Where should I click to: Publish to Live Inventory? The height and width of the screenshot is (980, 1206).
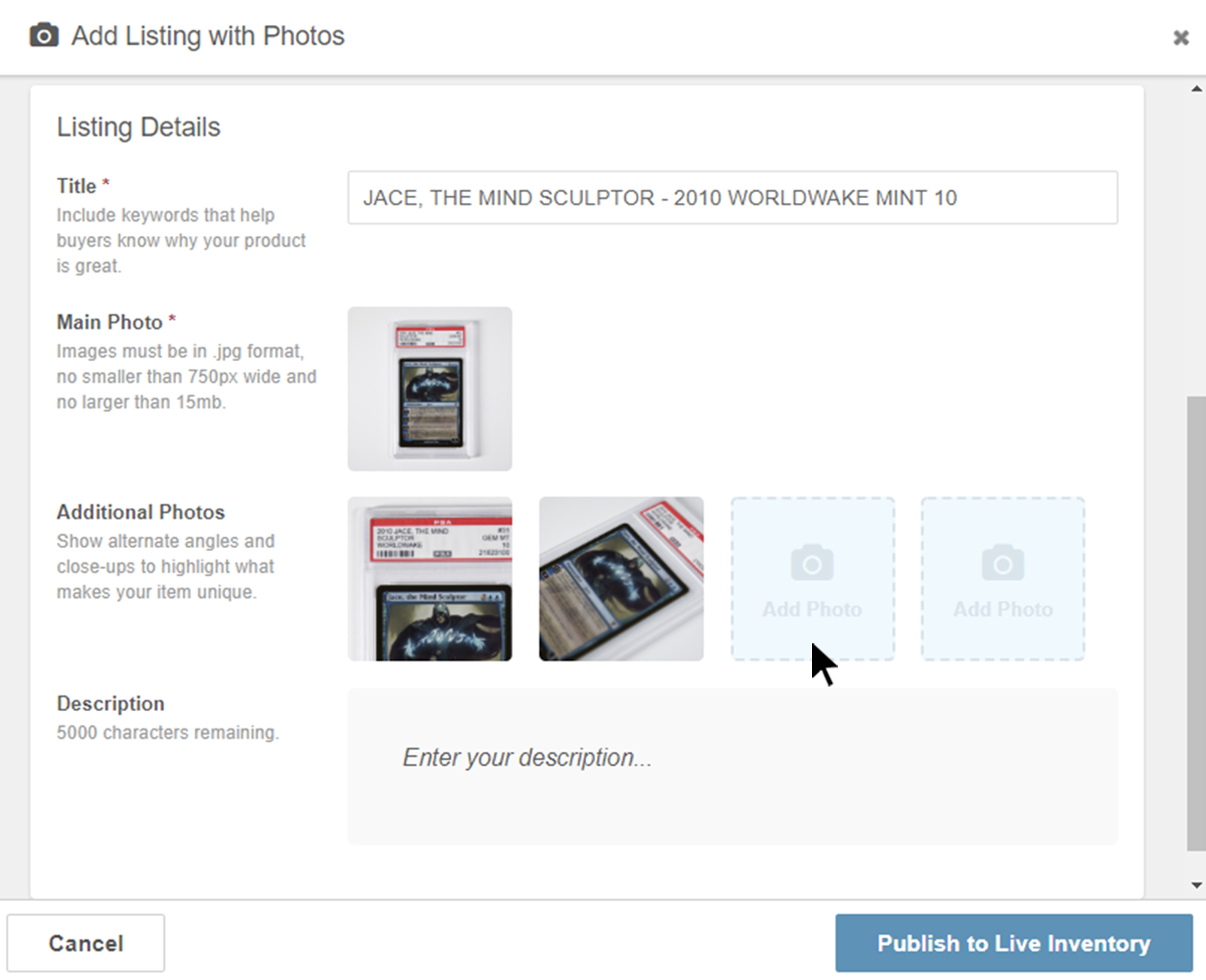[1014, 943]
